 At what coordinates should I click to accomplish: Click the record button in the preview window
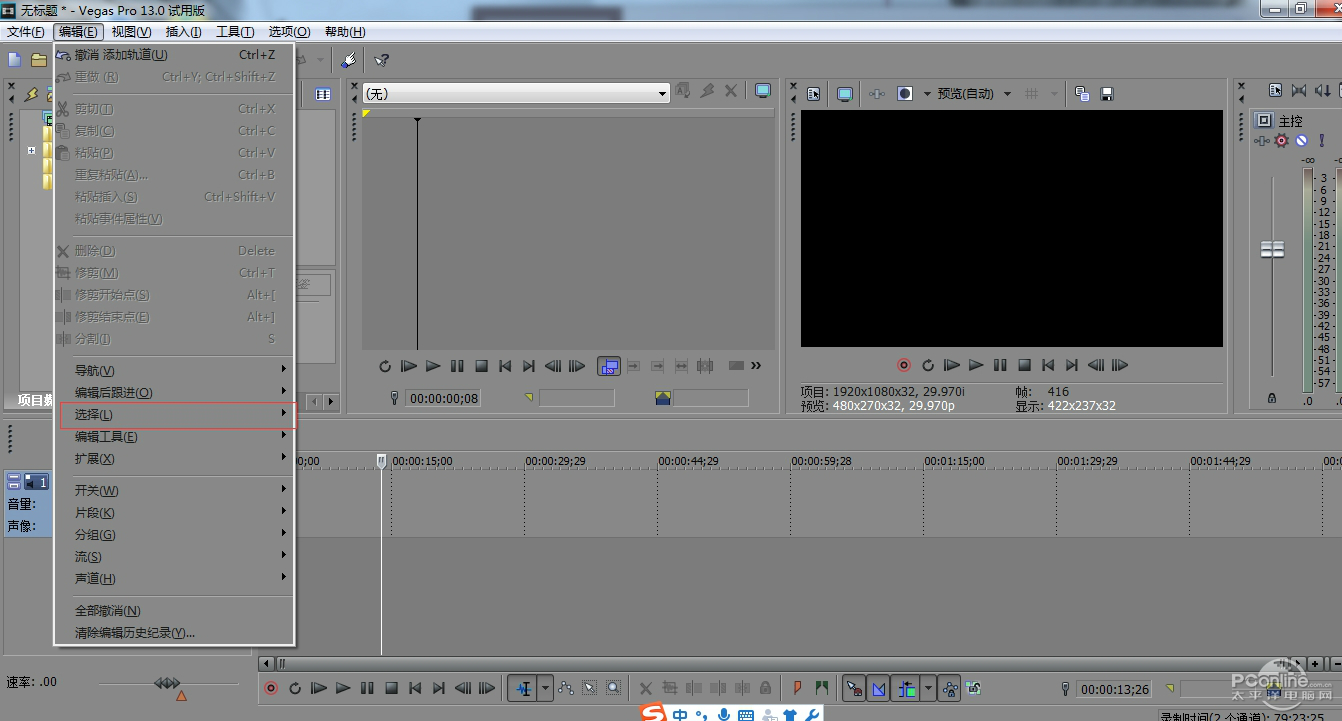pyautogui.click(x=904, y=366)
